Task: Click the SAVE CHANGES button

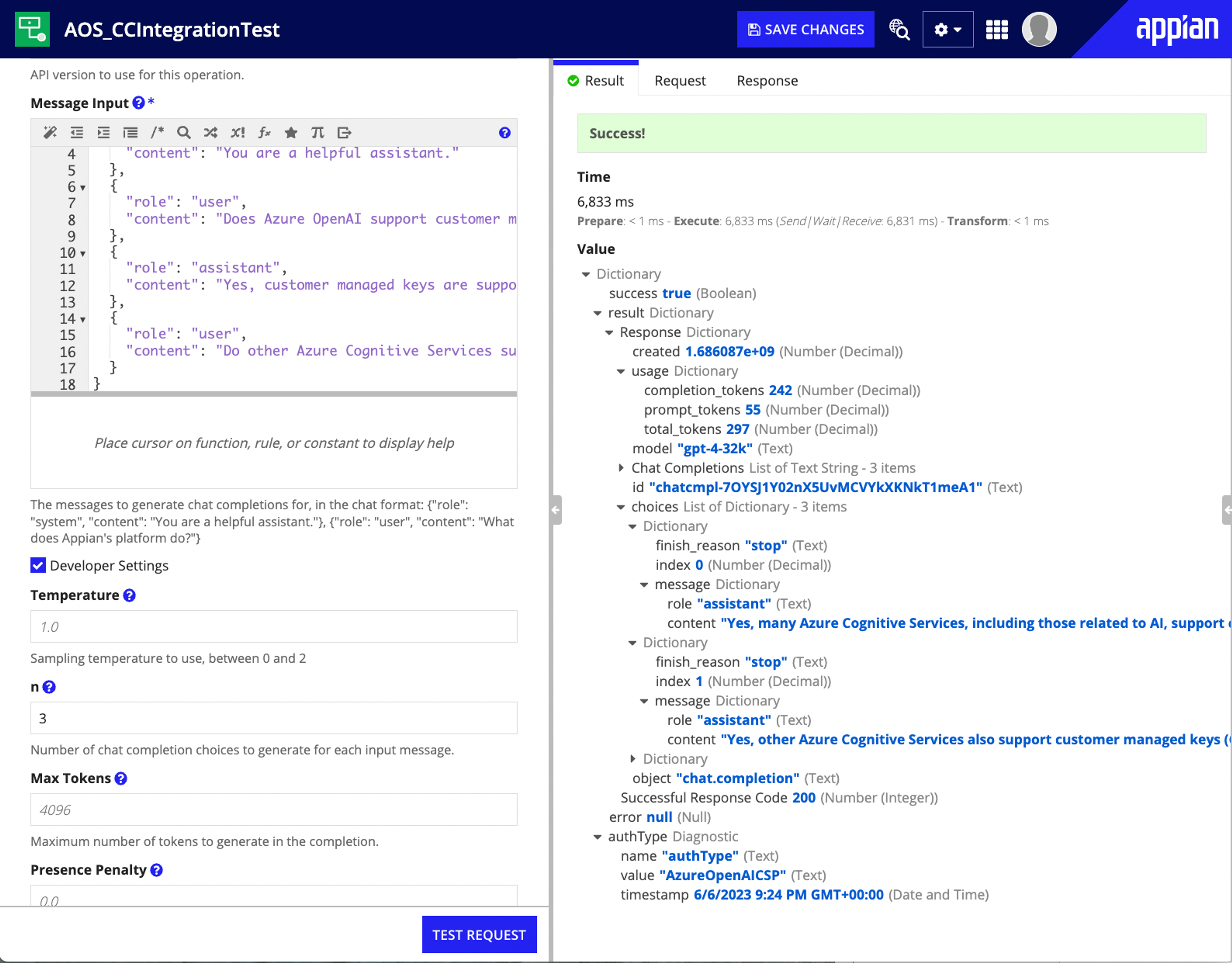Action: pyautogui.click(x=806, y=29)
